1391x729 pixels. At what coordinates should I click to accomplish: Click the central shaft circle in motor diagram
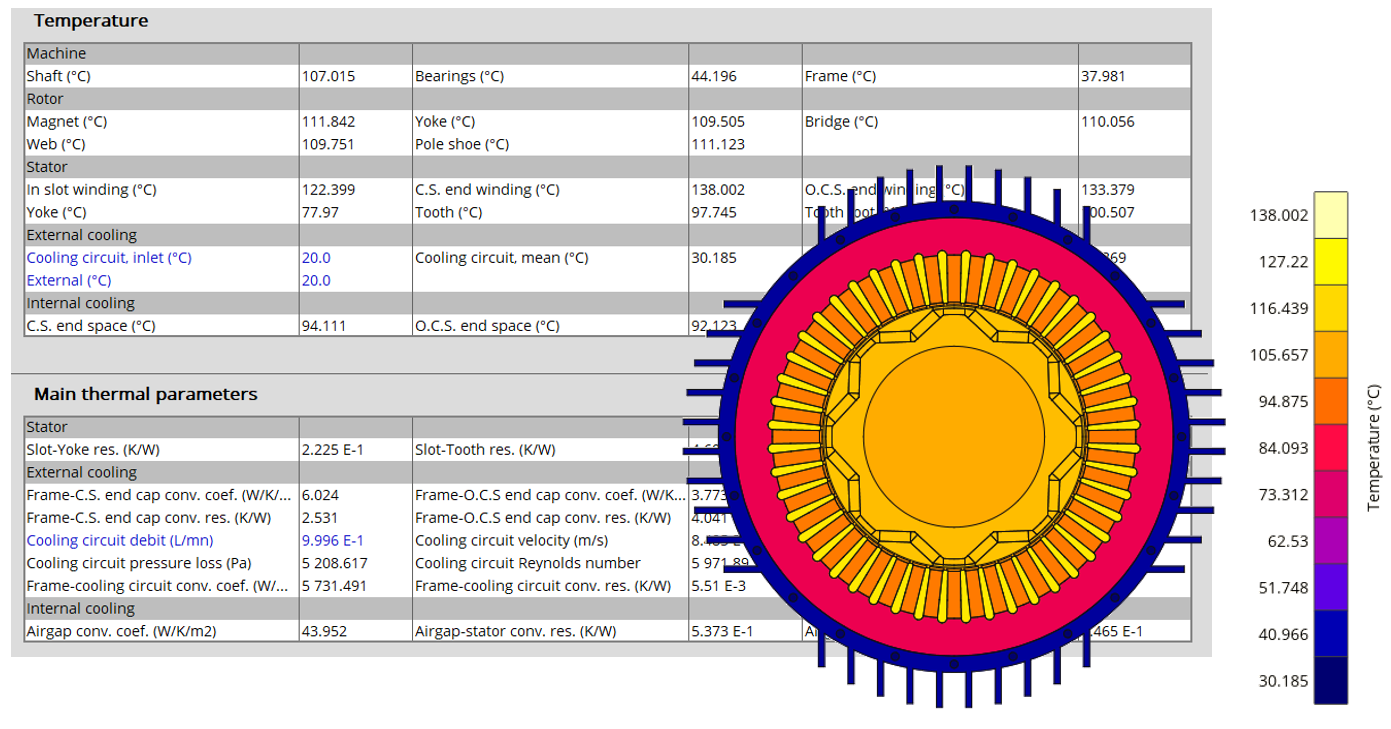pyautogui.click(x=948, y=422)
